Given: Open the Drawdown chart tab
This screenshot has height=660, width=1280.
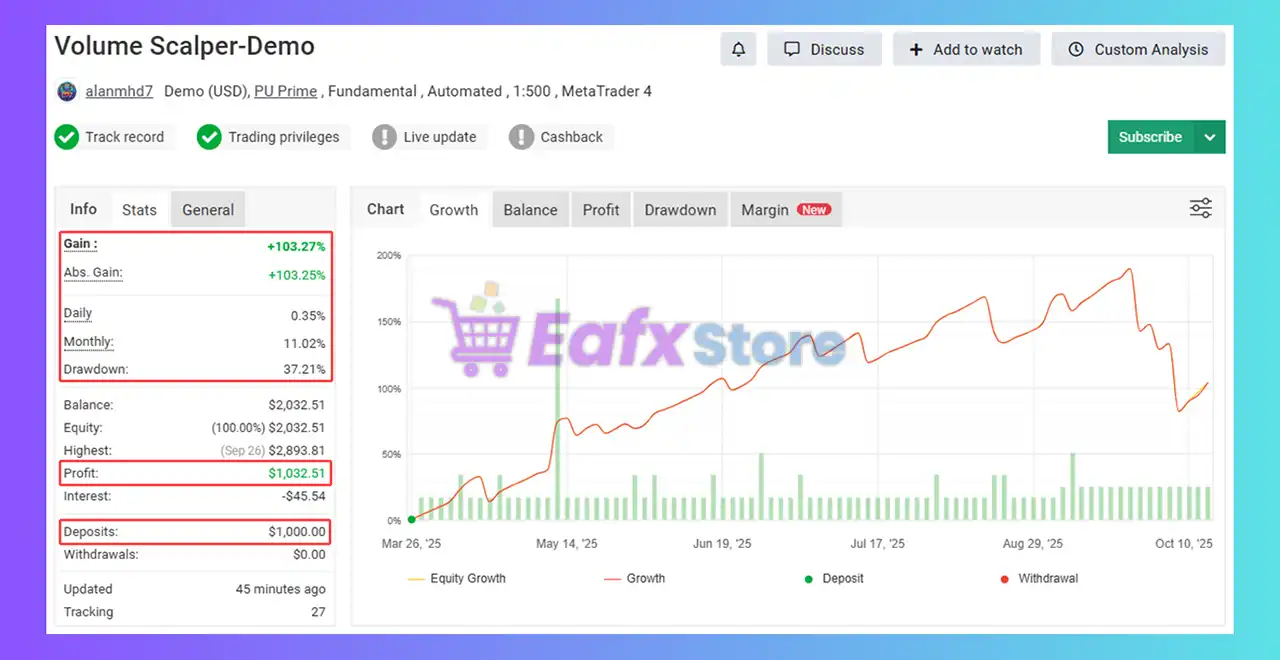Looking at the screenshot, I should 680,210.
